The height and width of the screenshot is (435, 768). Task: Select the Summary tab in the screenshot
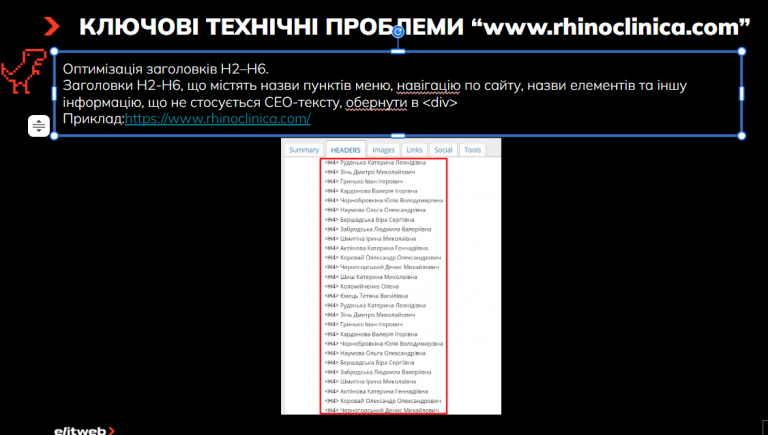304,150
